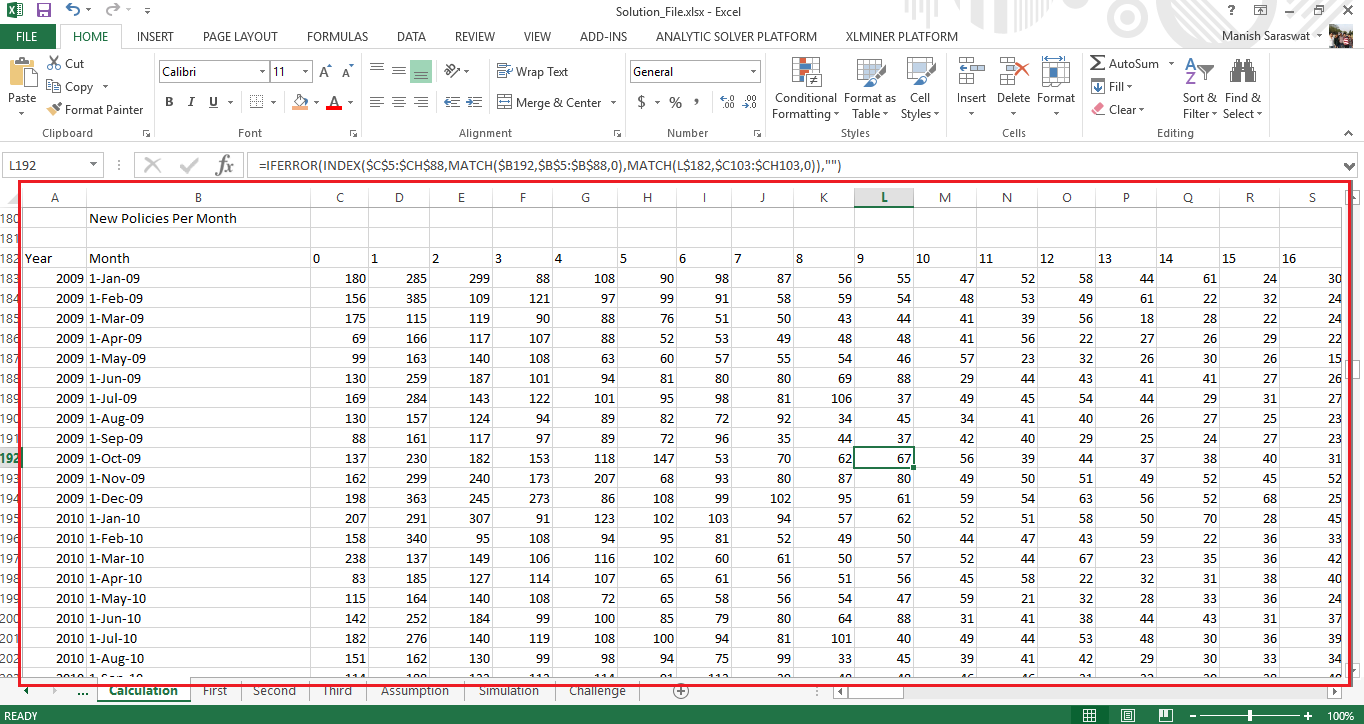Click the Cut button
This screenshot has height=724, width=1364.
(x=66, y=64)
